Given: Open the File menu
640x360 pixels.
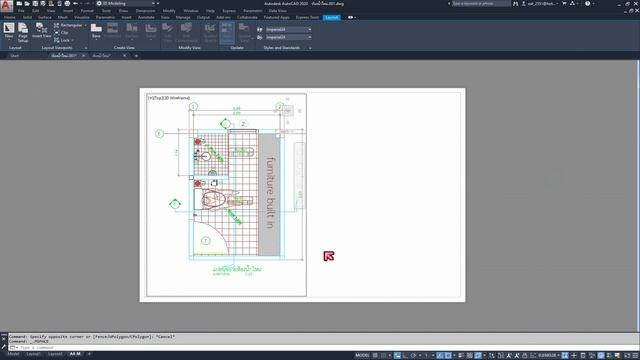Looking at the screenshot, I should pyautogui.click(x=21, y=11).
